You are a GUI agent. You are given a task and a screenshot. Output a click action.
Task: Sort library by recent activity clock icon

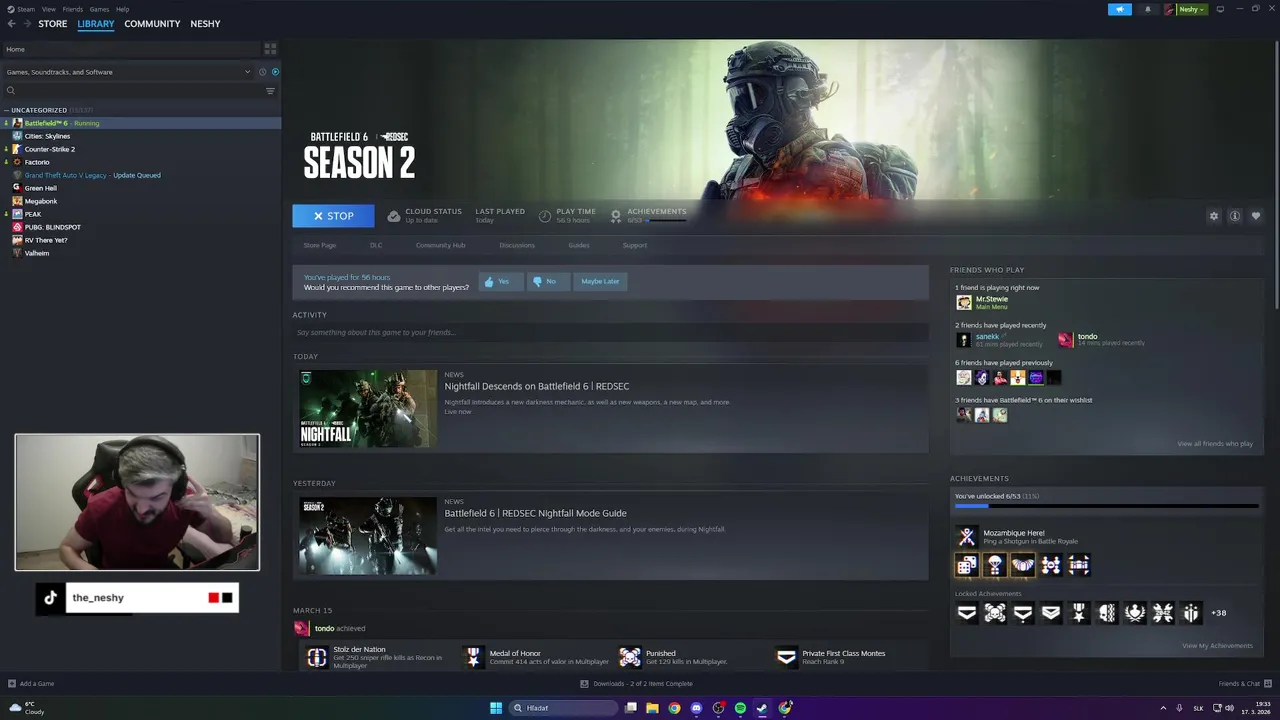263,72
